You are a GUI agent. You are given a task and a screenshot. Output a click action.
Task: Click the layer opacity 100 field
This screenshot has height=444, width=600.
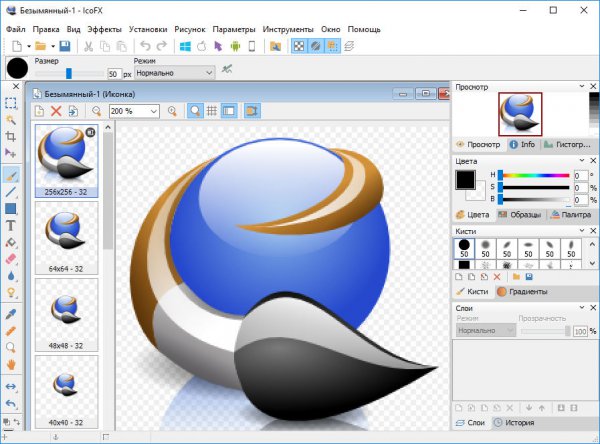pos(580,331)
